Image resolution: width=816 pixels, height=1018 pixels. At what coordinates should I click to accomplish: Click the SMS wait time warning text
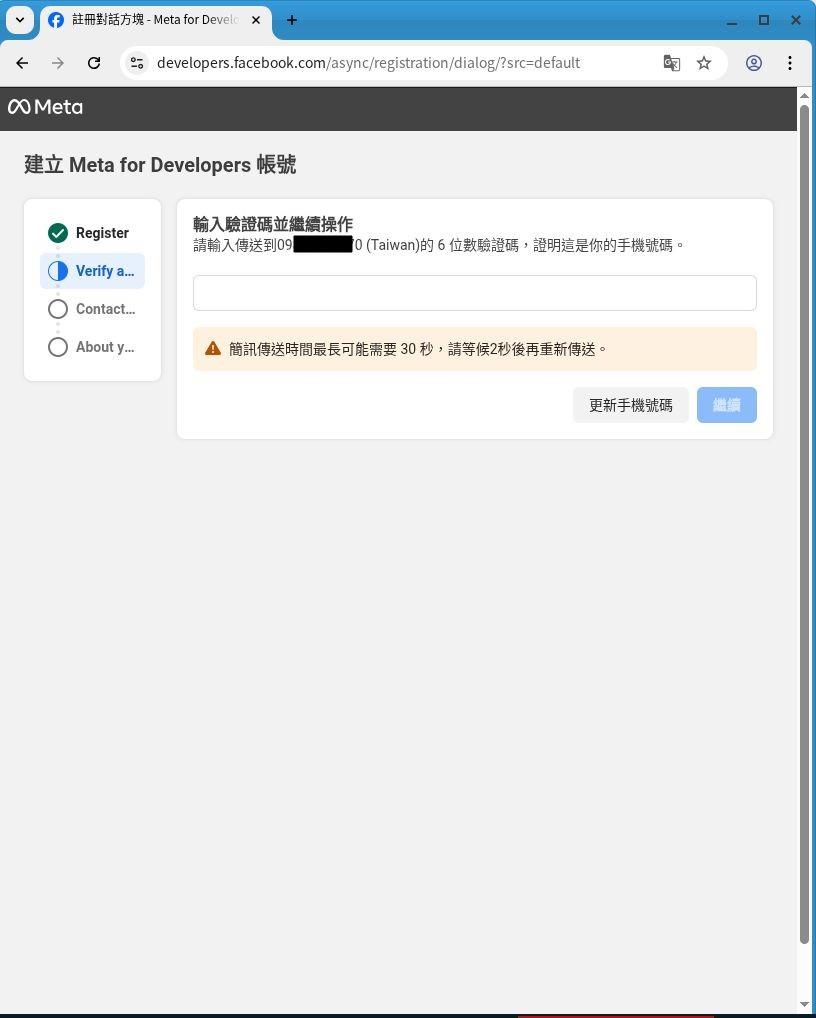coord(419,349)
